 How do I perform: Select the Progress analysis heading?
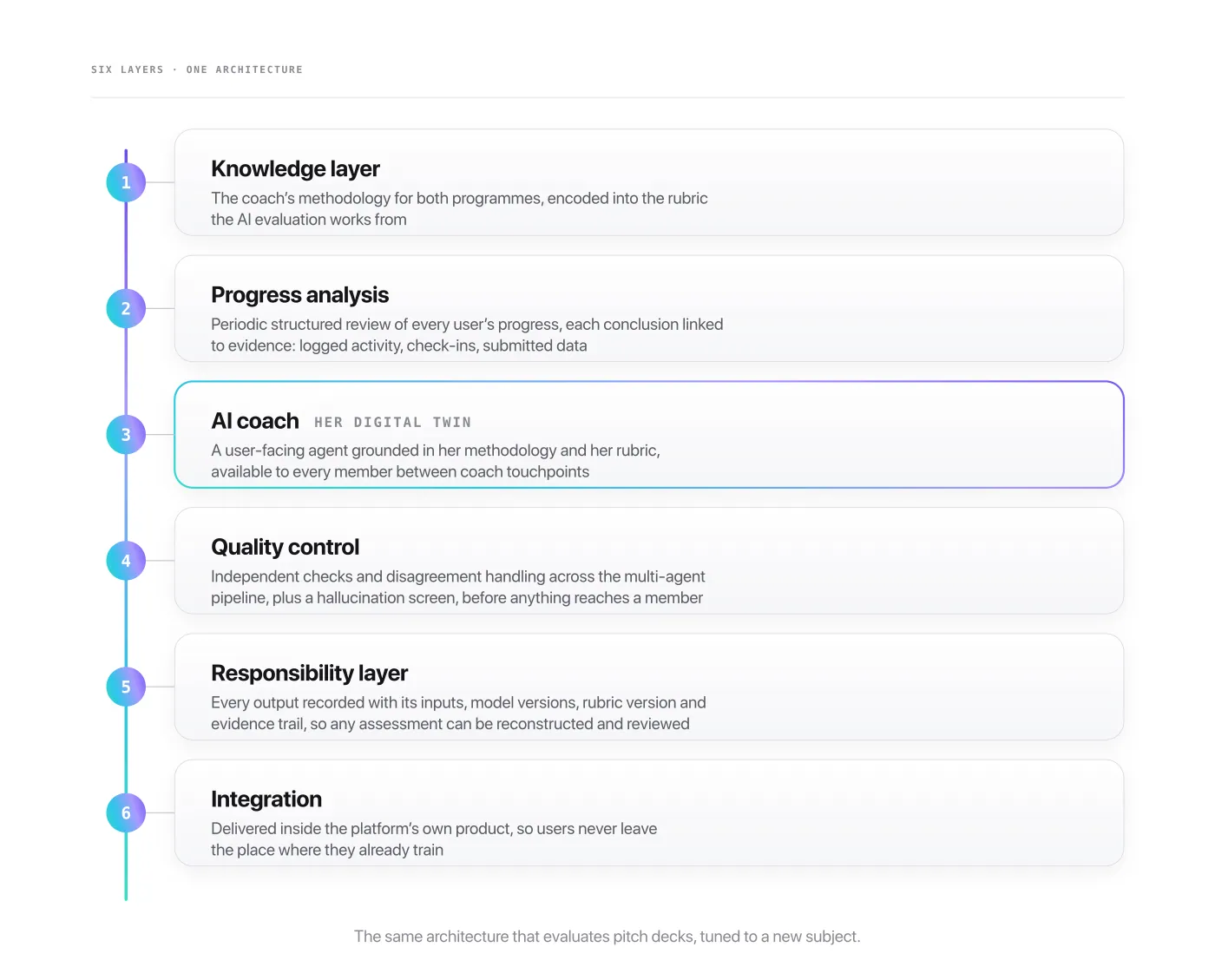(299, 295)
